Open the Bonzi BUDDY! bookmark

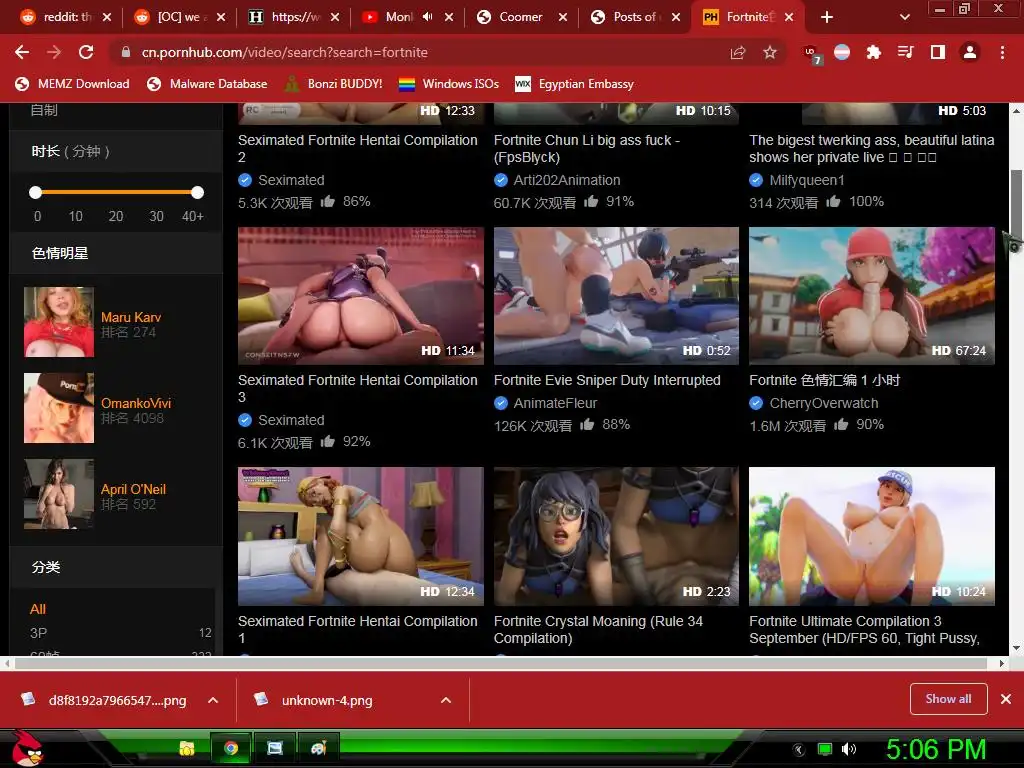pos(334,84)
